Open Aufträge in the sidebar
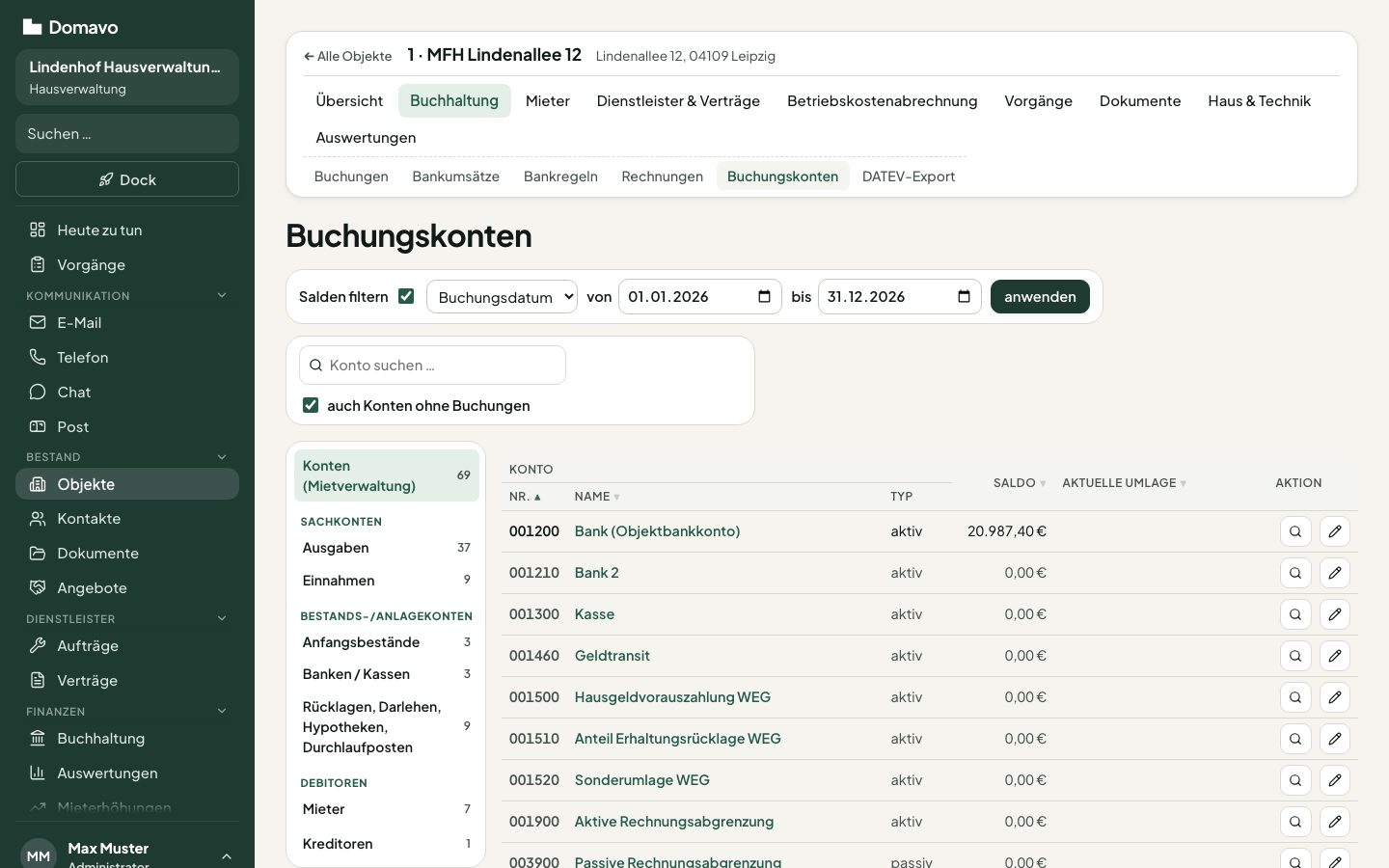Screen dimensions: 1389x868 [x=127, y=645]
